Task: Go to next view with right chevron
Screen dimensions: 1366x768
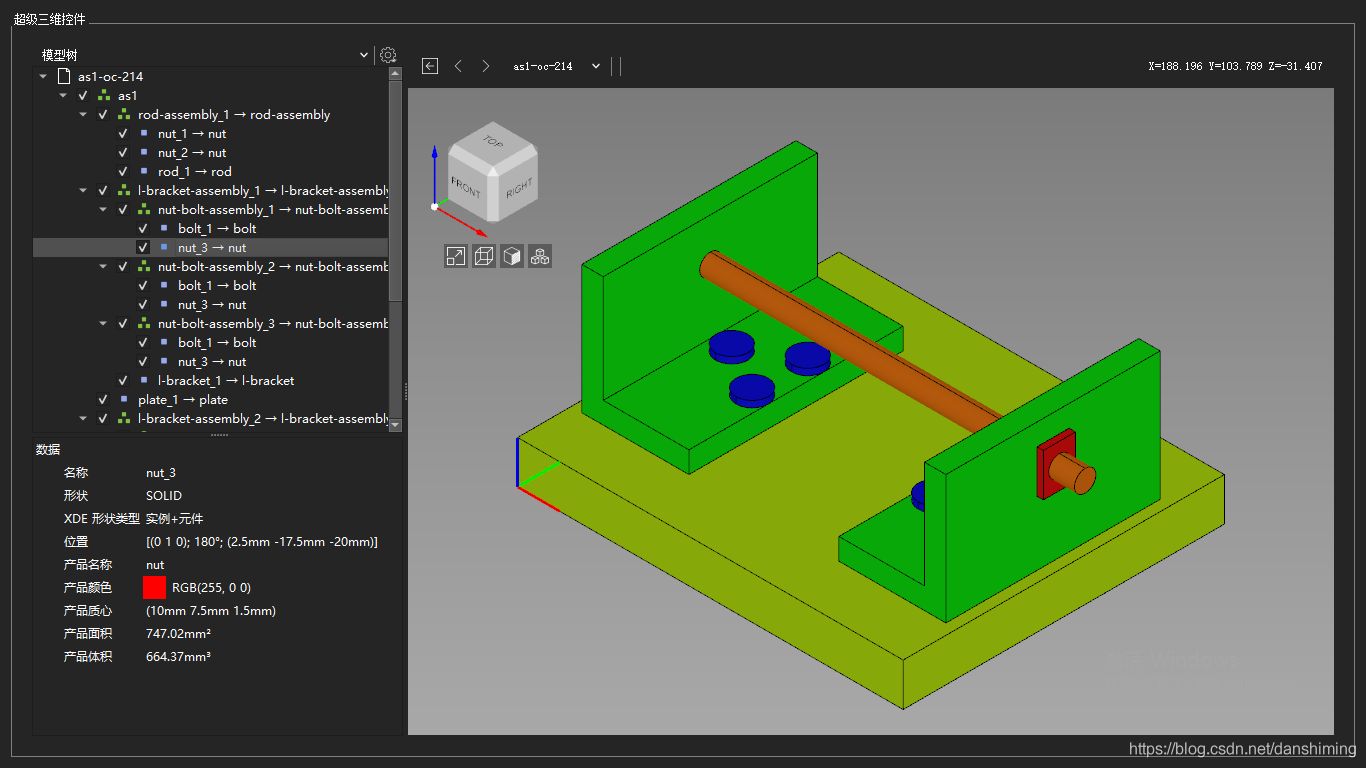Action: (x=486, y=66)
